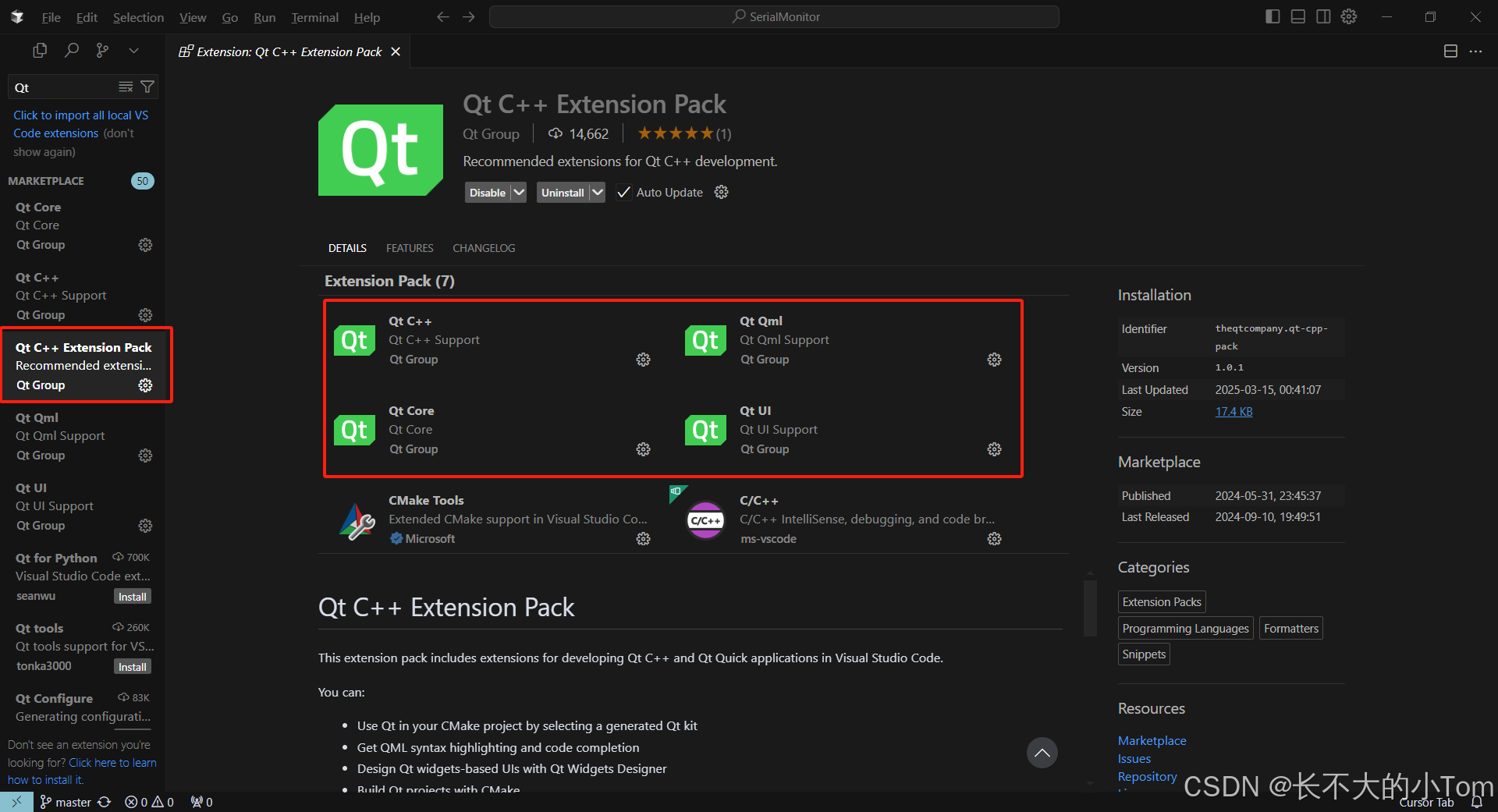Click the Disable button
The image size is (1498, 812).
click(x=488, y=193)
